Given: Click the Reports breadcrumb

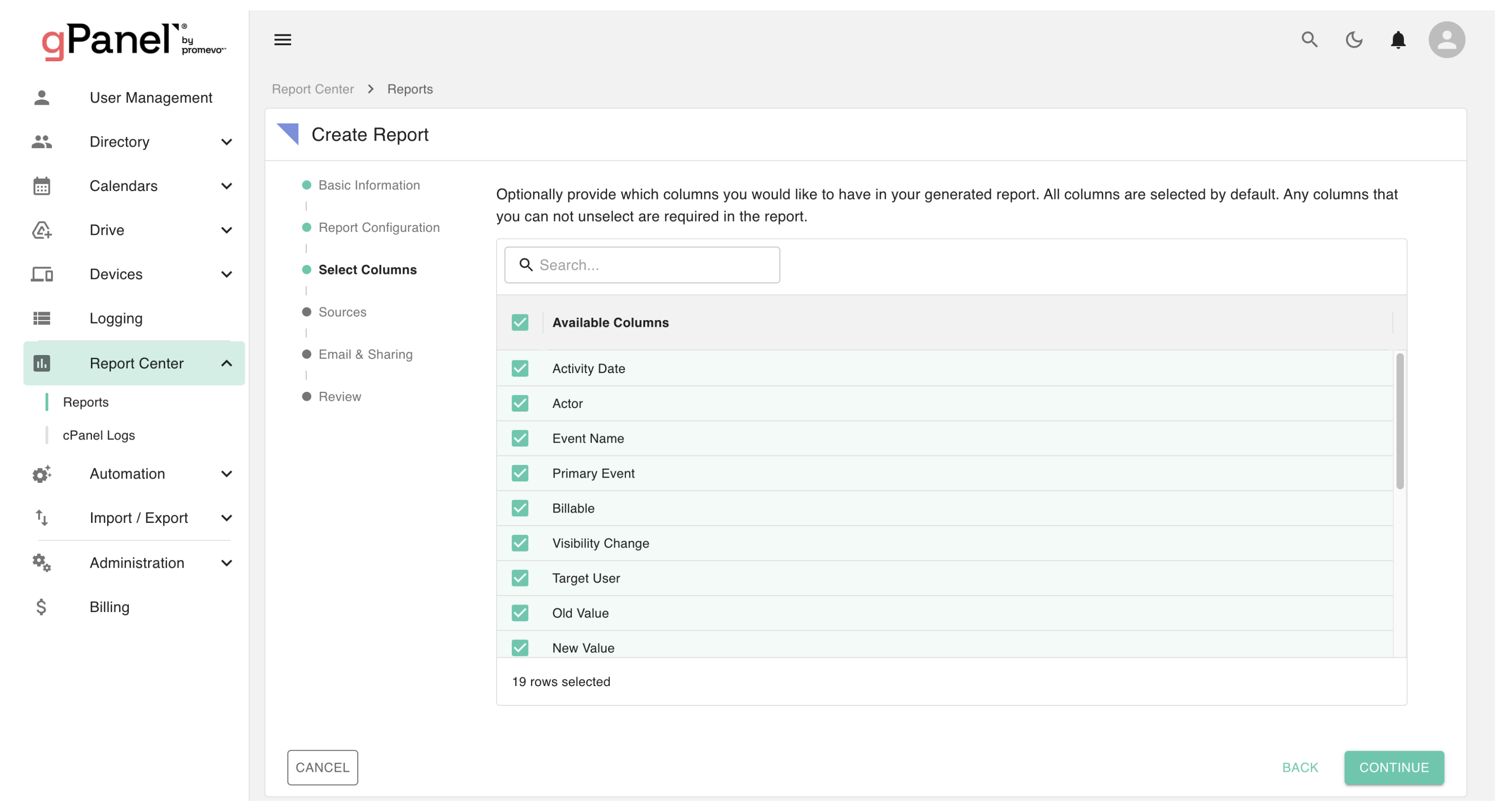Looking at the screenshot, I should (410, 89).
